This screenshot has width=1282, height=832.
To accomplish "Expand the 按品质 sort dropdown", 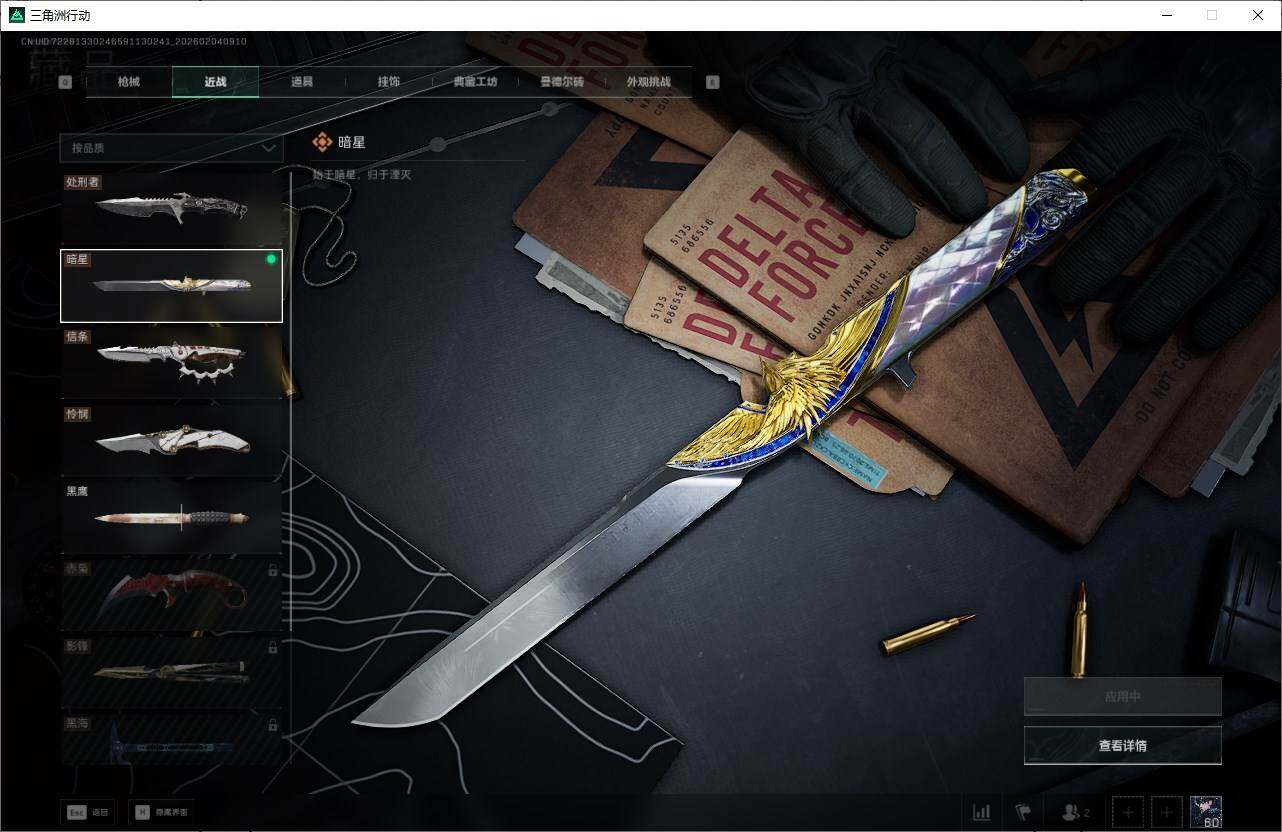I will tap(171, 148).
